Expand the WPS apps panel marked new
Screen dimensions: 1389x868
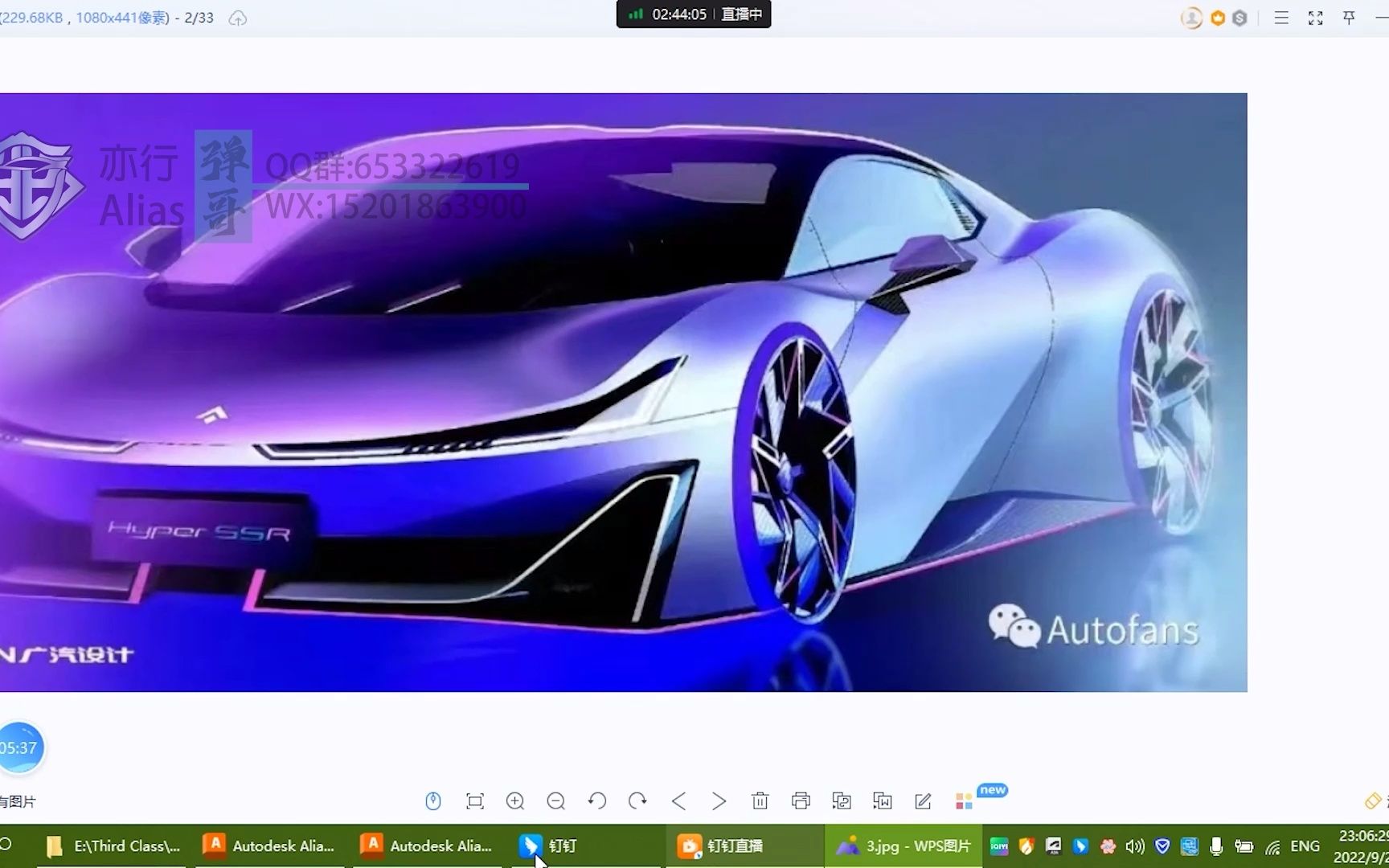(x=963, y=800)
